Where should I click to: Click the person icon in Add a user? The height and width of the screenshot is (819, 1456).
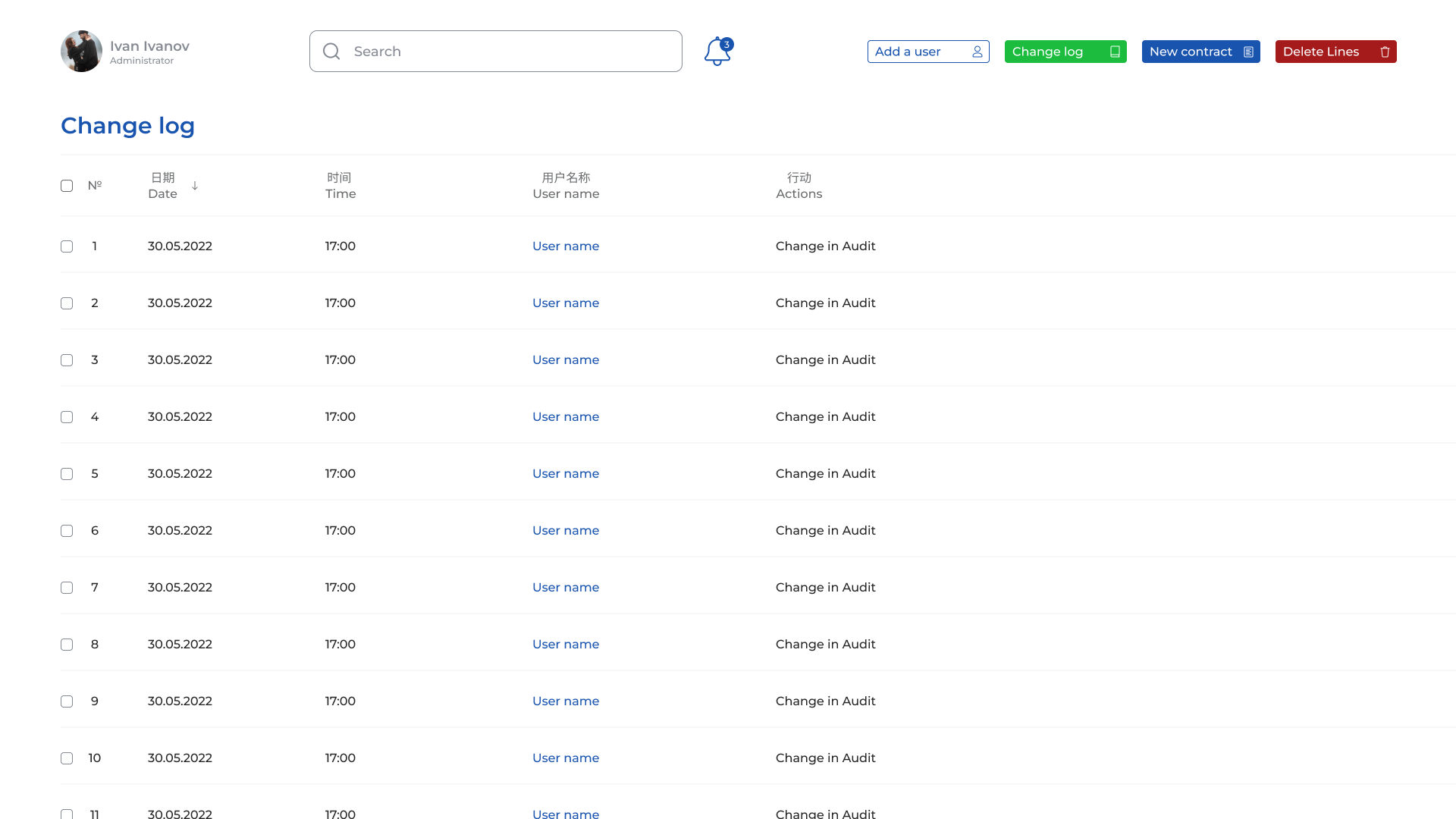[977, 52]
